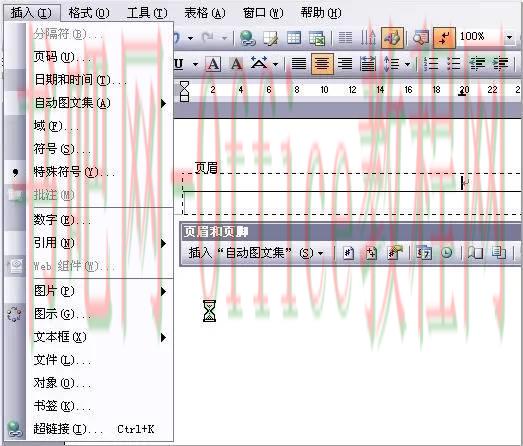Click the hourglass indent marker on ruler
This screenshot has height=446, width=523.
pos(184,91)
